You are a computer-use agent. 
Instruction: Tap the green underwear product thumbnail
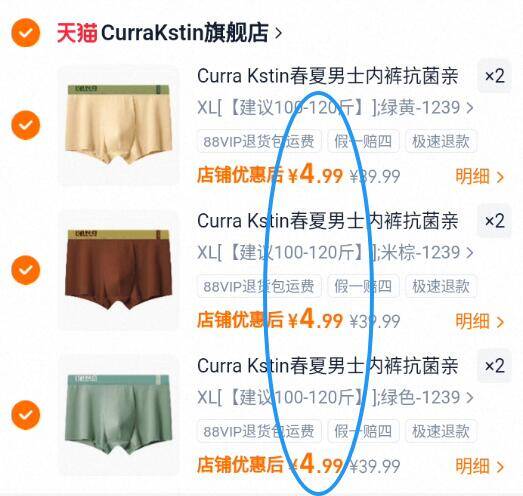pyautogui.click(x=119, y=415)
